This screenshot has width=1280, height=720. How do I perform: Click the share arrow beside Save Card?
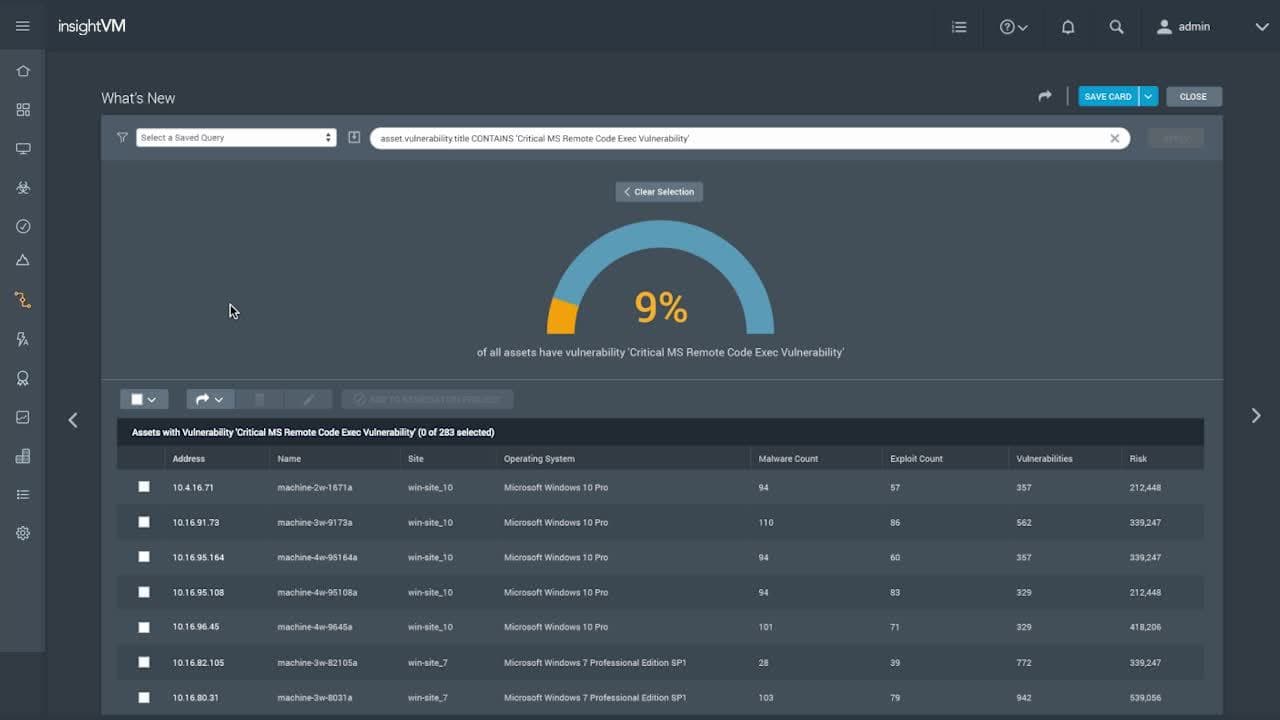[1045, 96]
